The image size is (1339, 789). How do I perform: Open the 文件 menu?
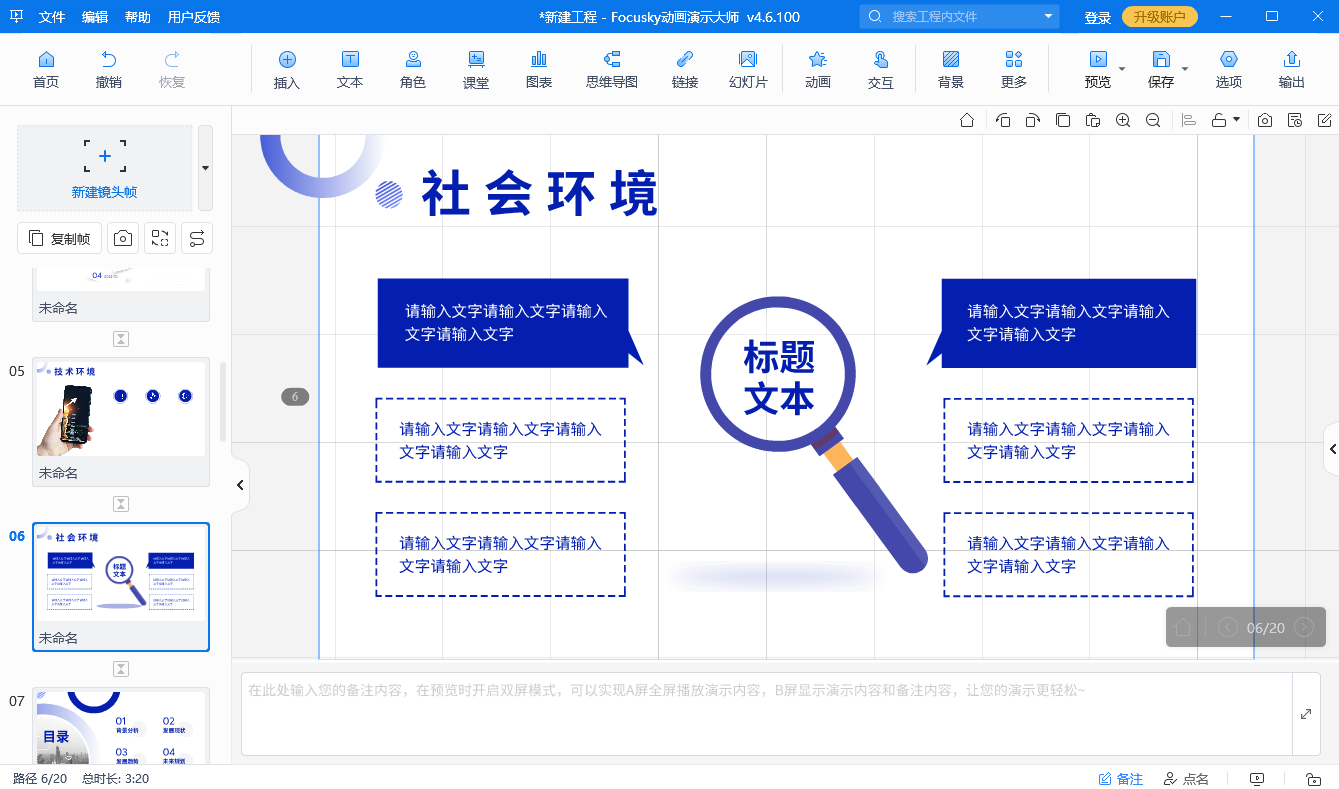(52, 17)
